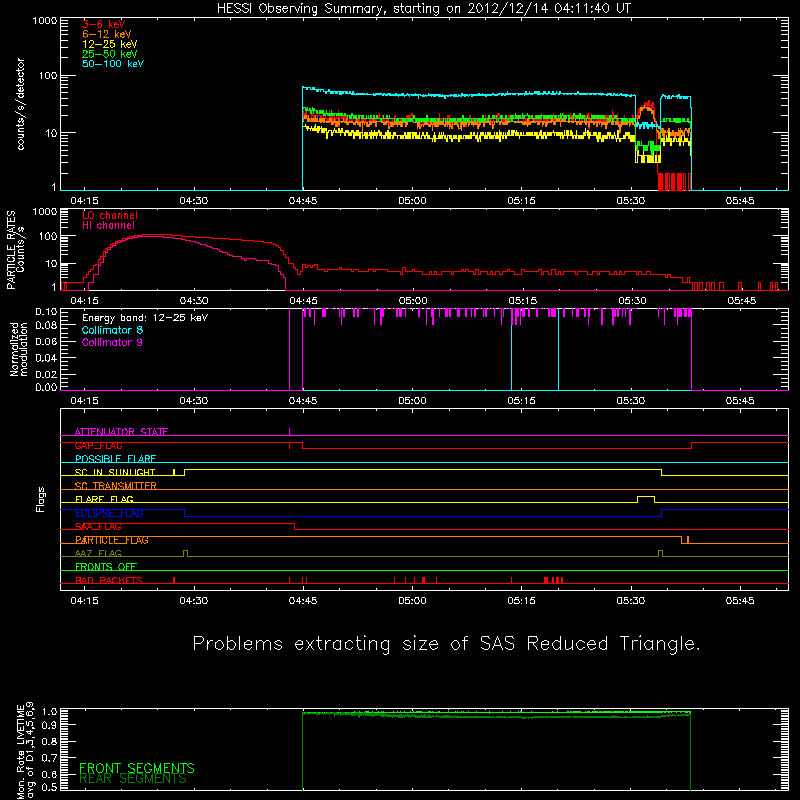Click the SAS Reduced Triangle error message

pyautogui.click(x=446, y=644)
